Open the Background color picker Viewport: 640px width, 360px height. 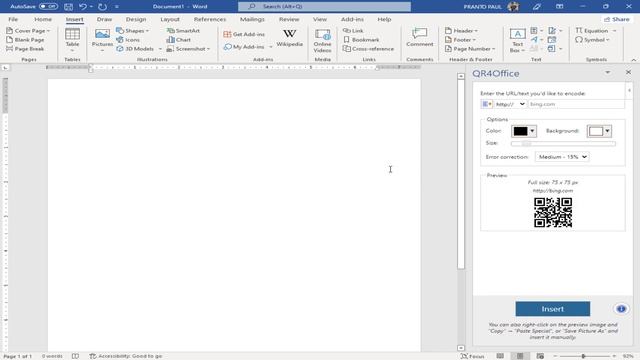tap(599, 131)
